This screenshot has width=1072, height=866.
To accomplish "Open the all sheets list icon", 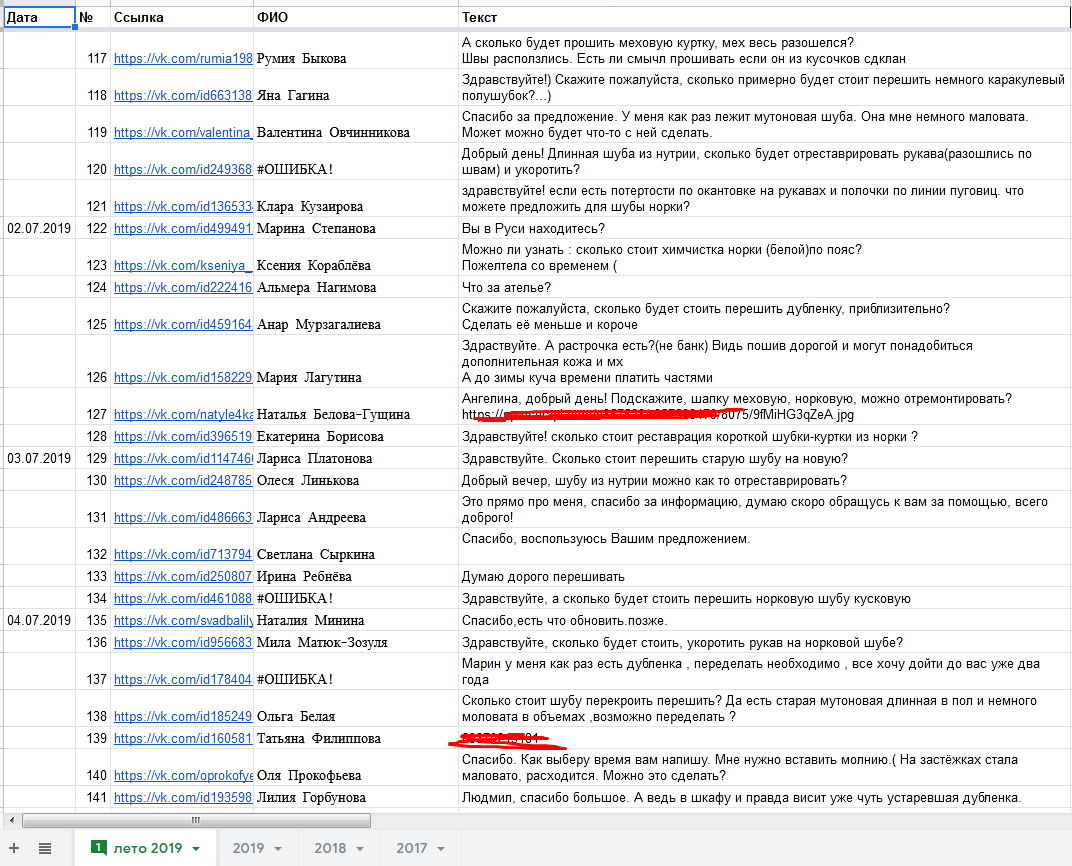I will pos(44,848).
